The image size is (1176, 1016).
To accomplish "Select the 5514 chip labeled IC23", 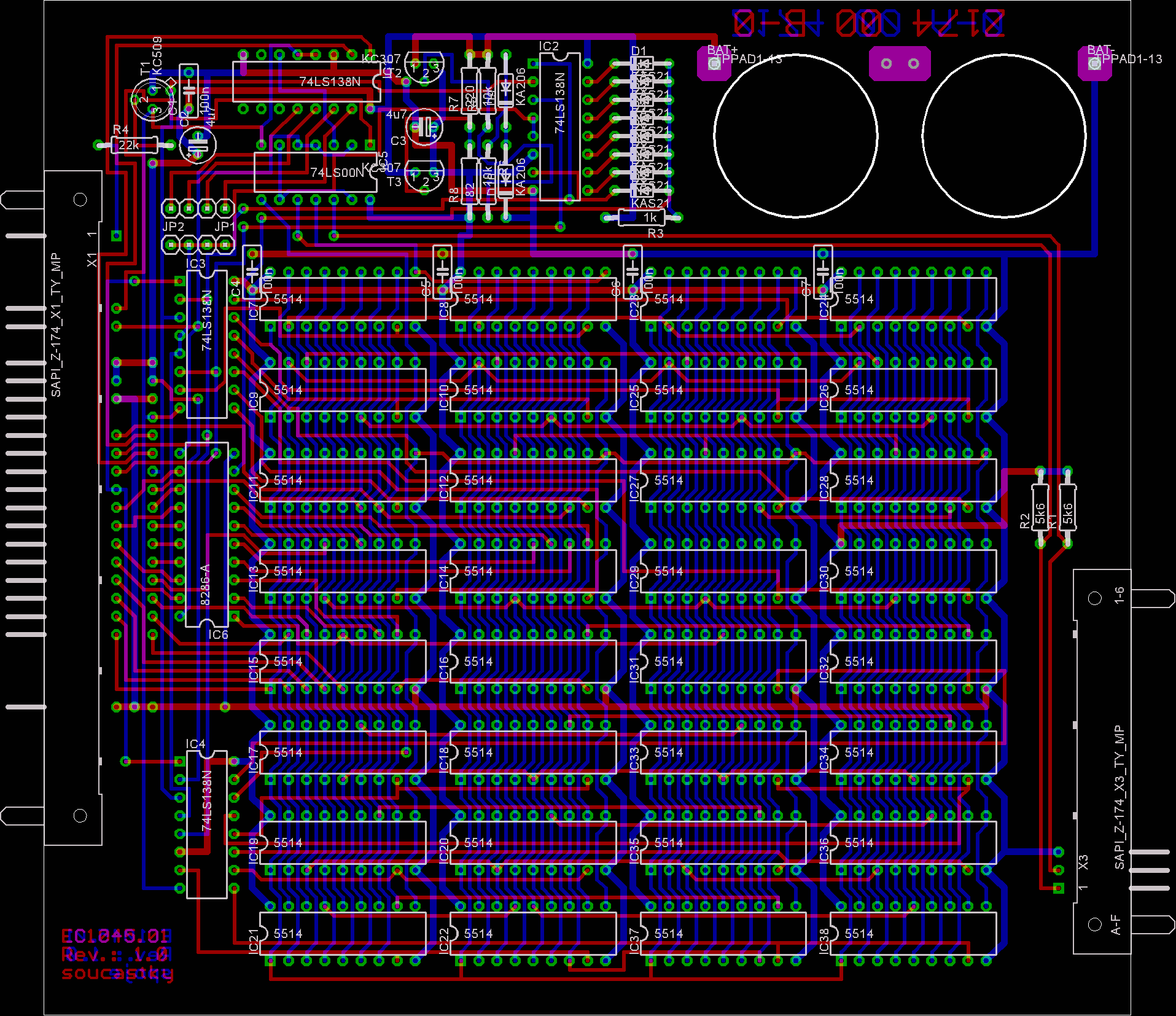I will point(723,299).
